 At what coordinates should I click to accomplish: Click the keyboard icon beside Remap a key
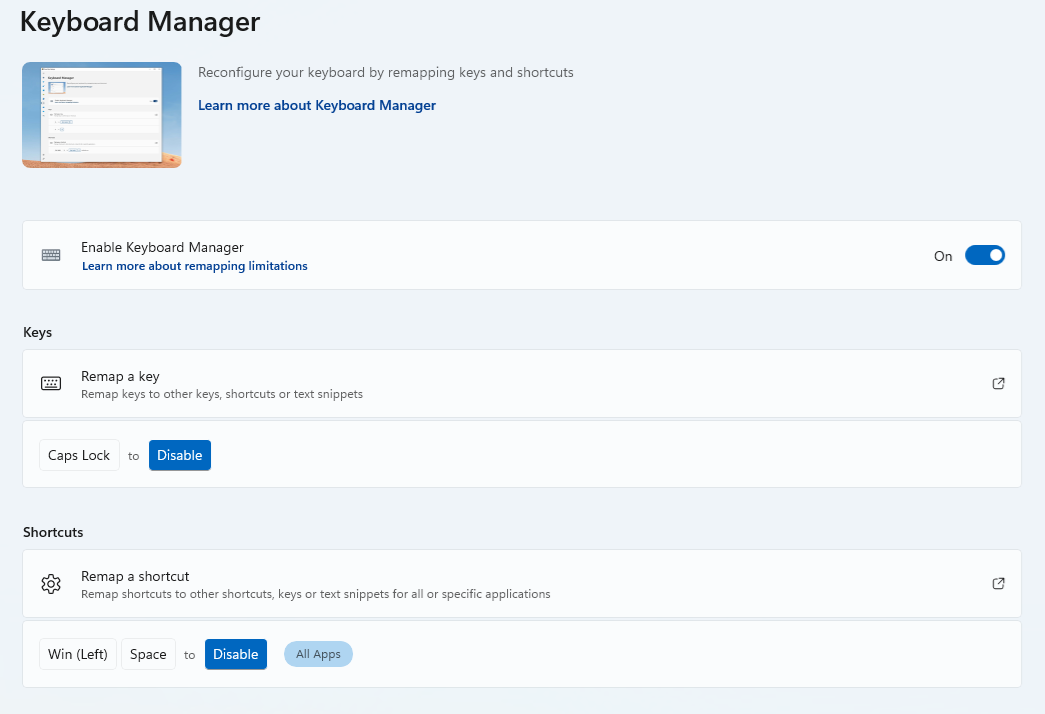pos(51,383)
